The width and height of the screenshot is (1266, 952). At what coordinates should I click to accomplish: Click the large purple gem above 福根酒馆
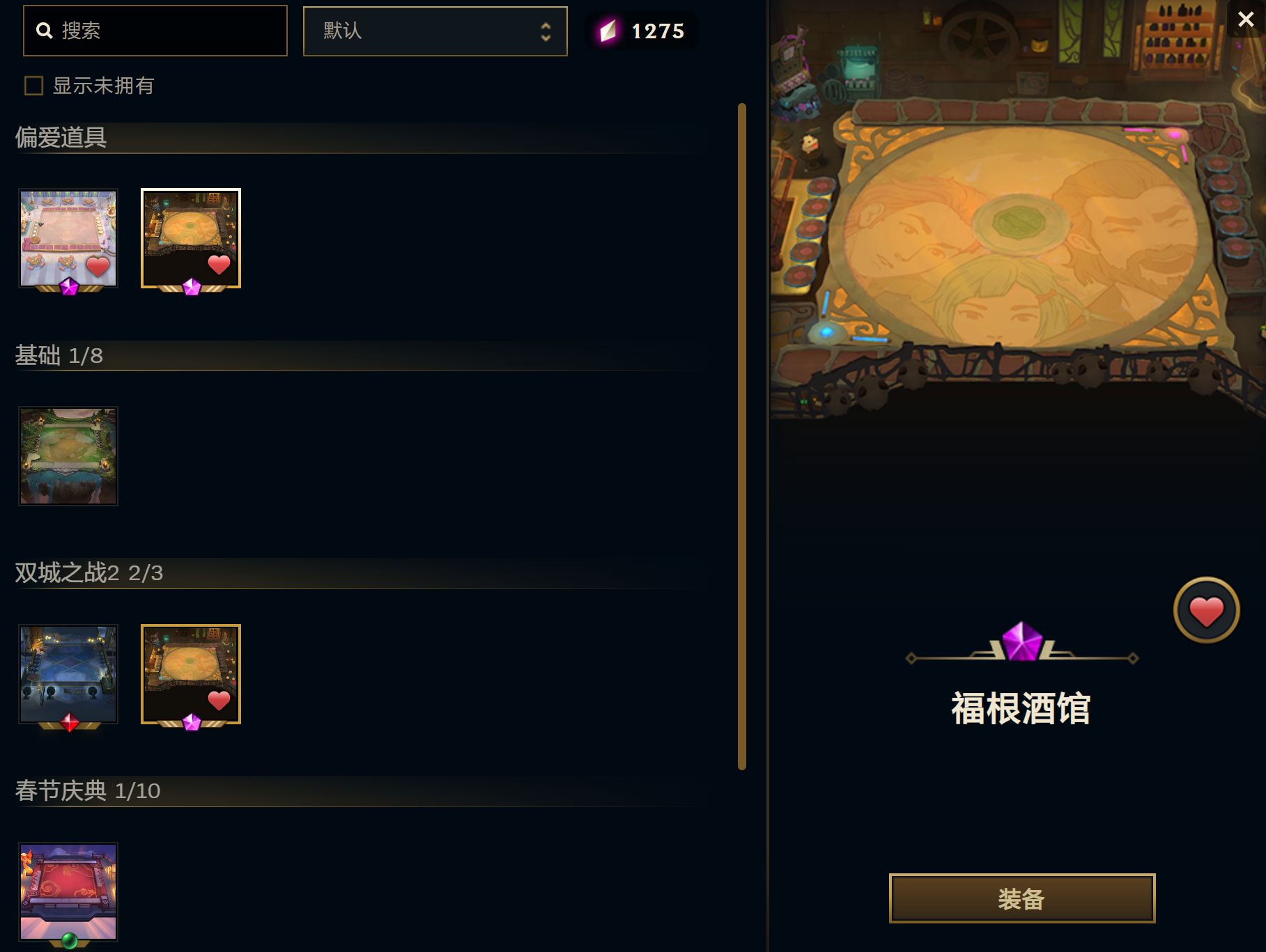pos(1021,641)
